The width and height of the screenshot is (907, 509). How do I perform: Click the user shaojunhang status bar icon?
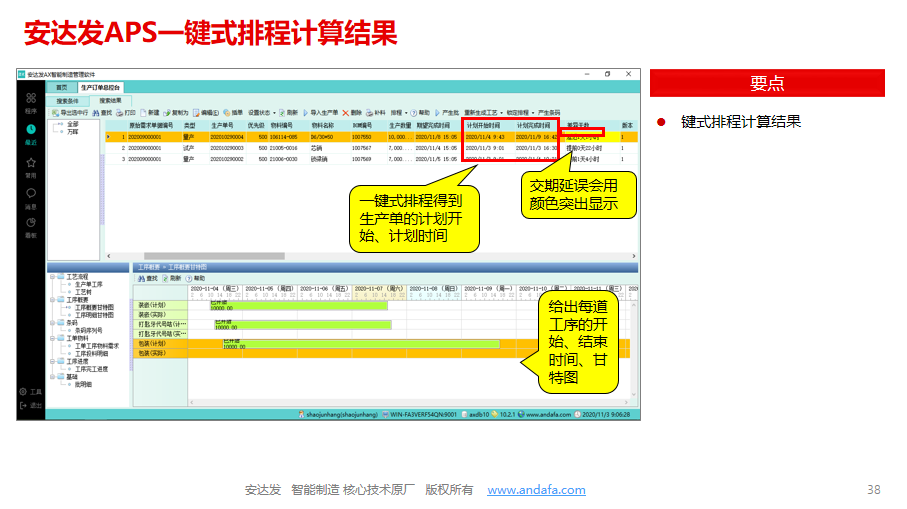(301, 414)
